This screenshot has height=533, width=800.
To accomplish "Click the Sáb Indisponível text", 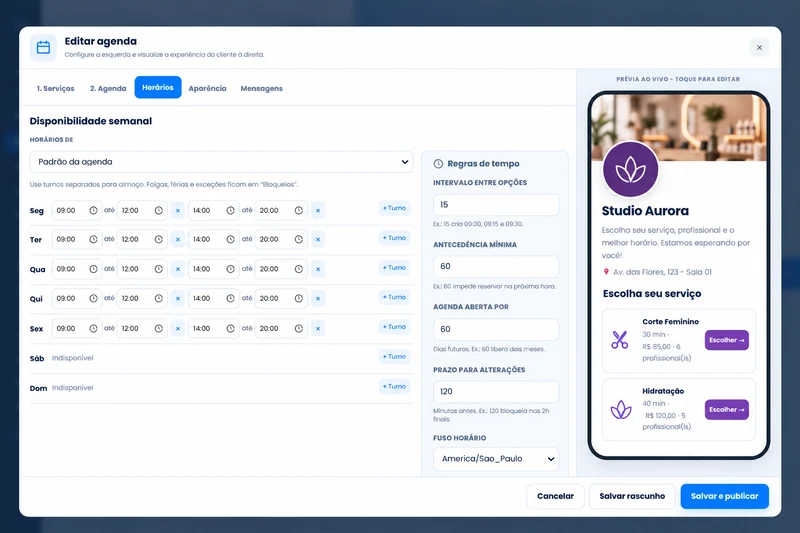I will (x=72, y=358).
